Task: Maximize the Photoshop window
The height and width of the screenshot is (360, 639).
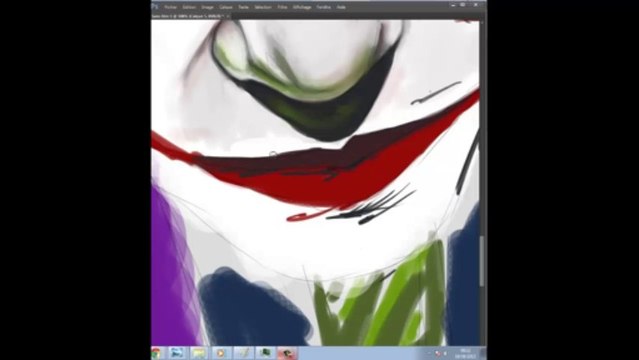Action: pyautogui.click(x=463, y=5)
